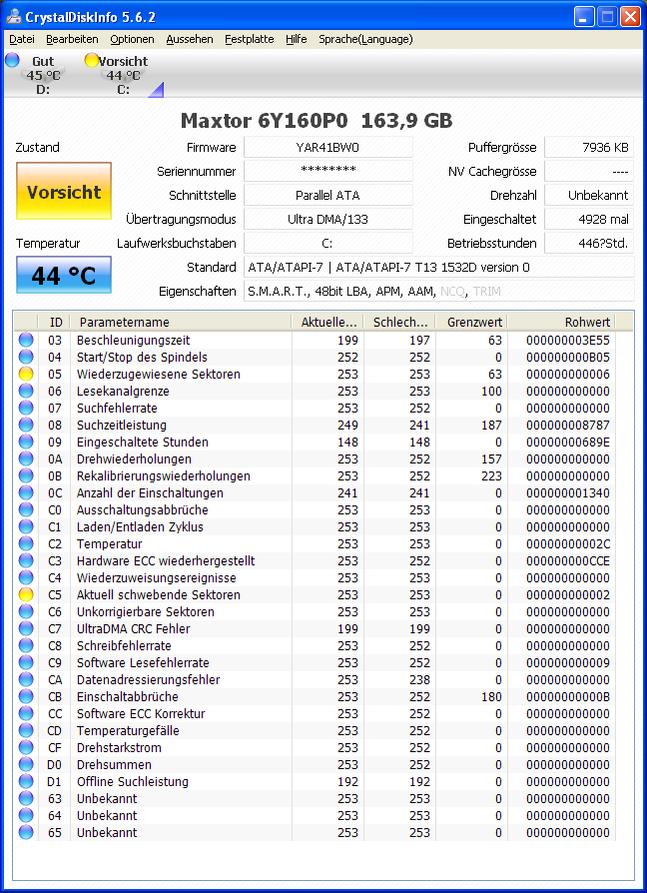Click the ID column header
This screenshot has width=647, height=893.
point(55,322)
